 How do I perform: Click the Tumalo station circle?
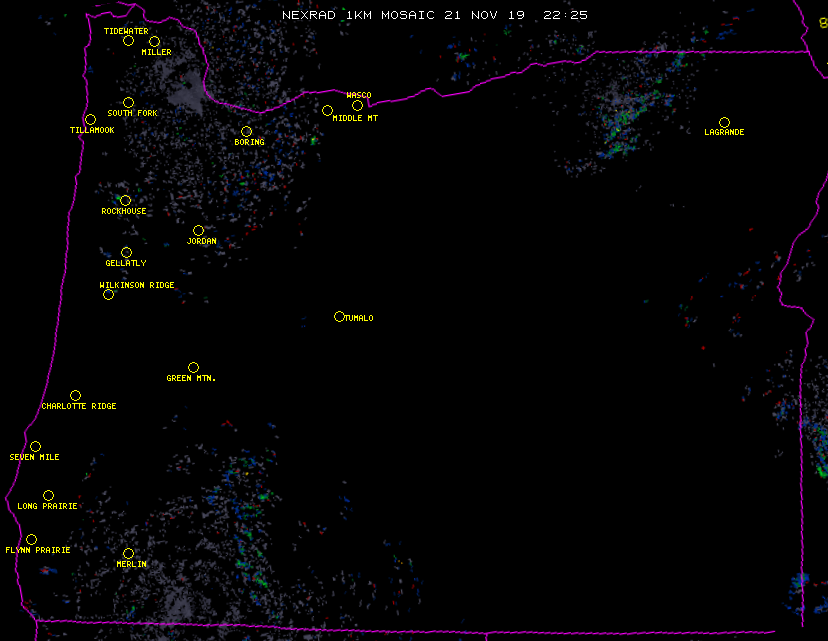[x=339, y=317]
